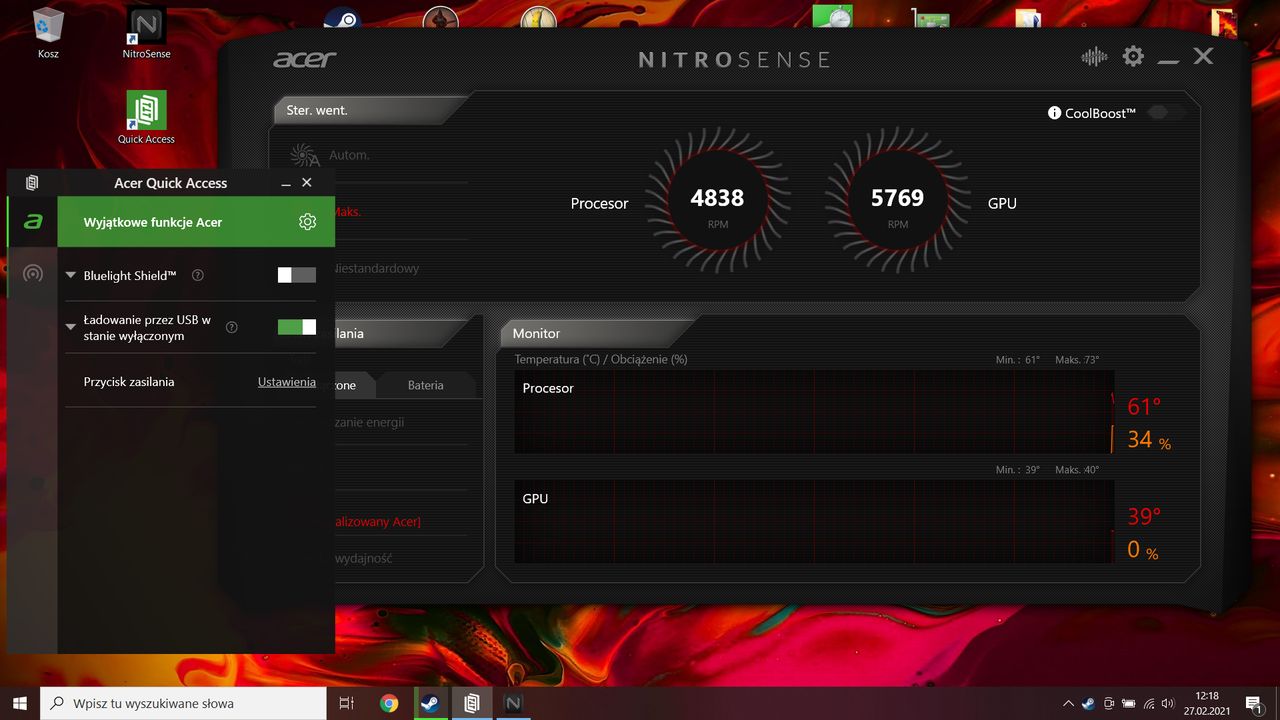This screenshot has width=1280, height=720.
Task: Click the CoolBoost info icon
Action: click(x=1054, y=113)
